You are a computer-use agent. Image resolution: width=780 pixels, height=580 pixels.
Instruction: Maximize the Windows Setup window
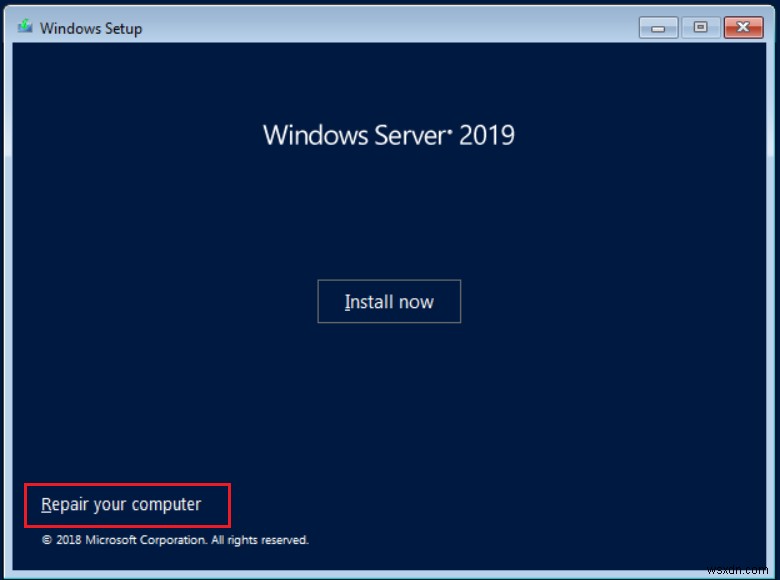[x=700, y=28]
